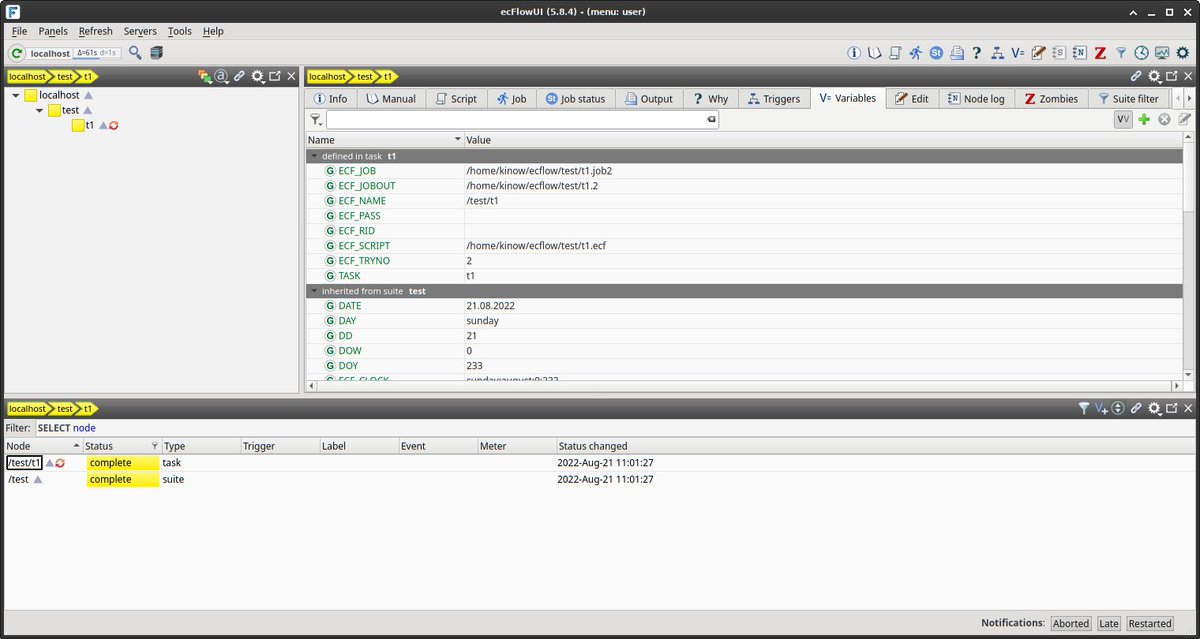The width and height of the screenshot is (1200, 639).
Task: Collapse the test suite tree node
Action: tap(40, 111)
